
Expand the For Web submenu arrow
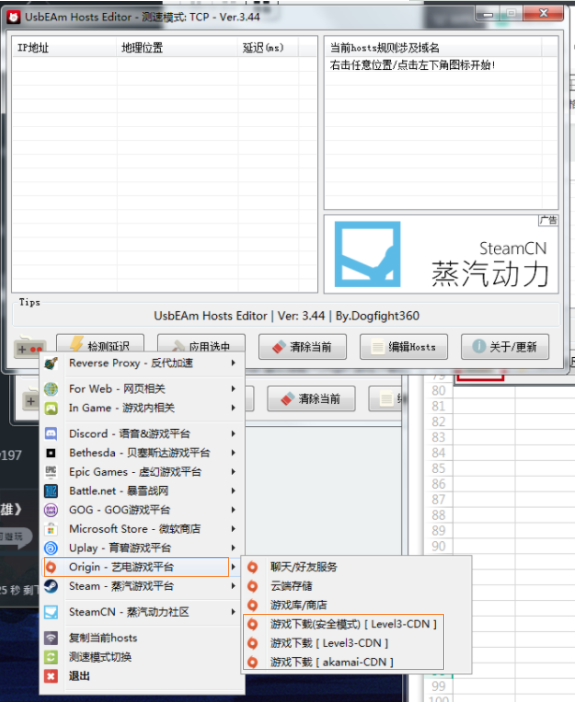coord(233,389)
